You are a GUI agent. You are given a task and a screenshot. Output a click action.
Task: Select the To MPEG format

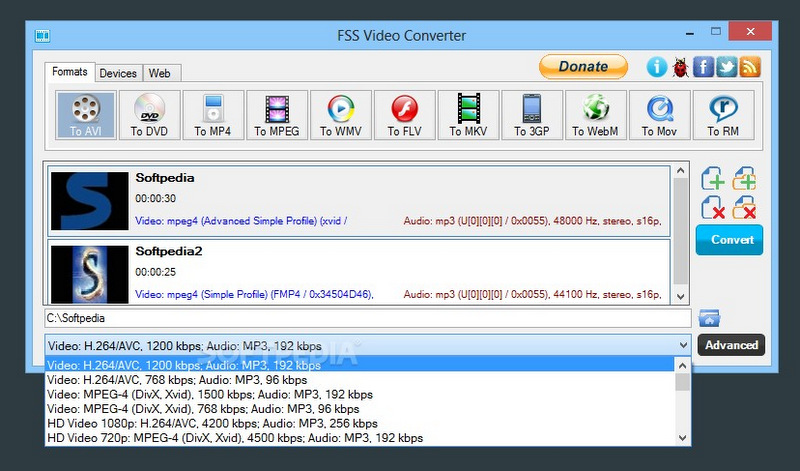tap(277, 115)
